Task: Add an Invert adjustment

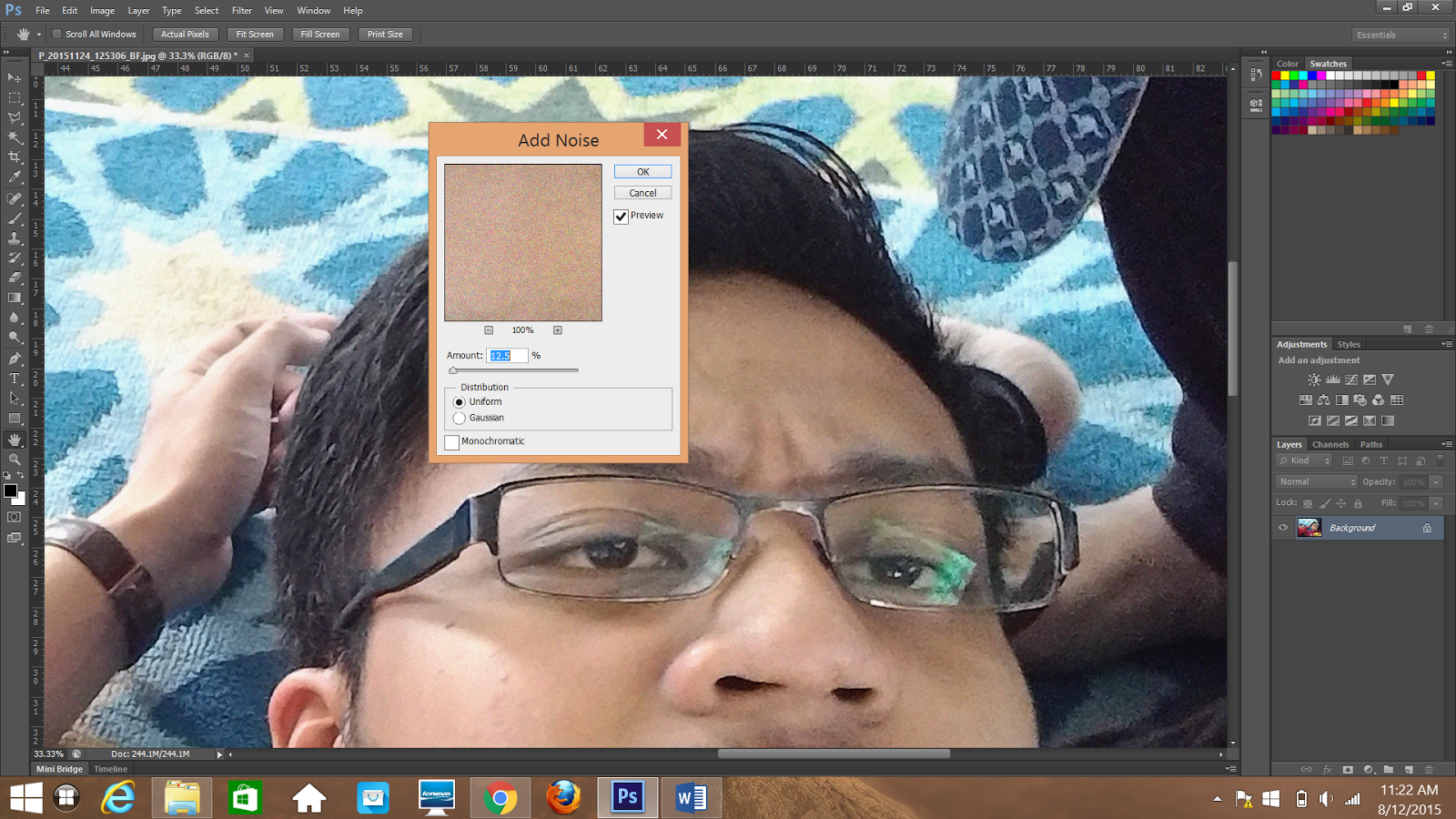Action: click(1314, 420)
